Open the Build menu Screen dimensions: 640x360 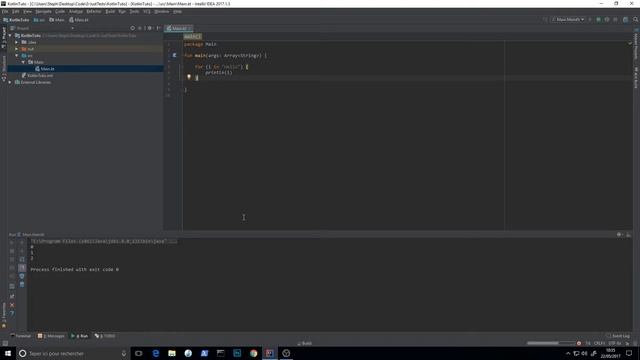pos(110,11)
